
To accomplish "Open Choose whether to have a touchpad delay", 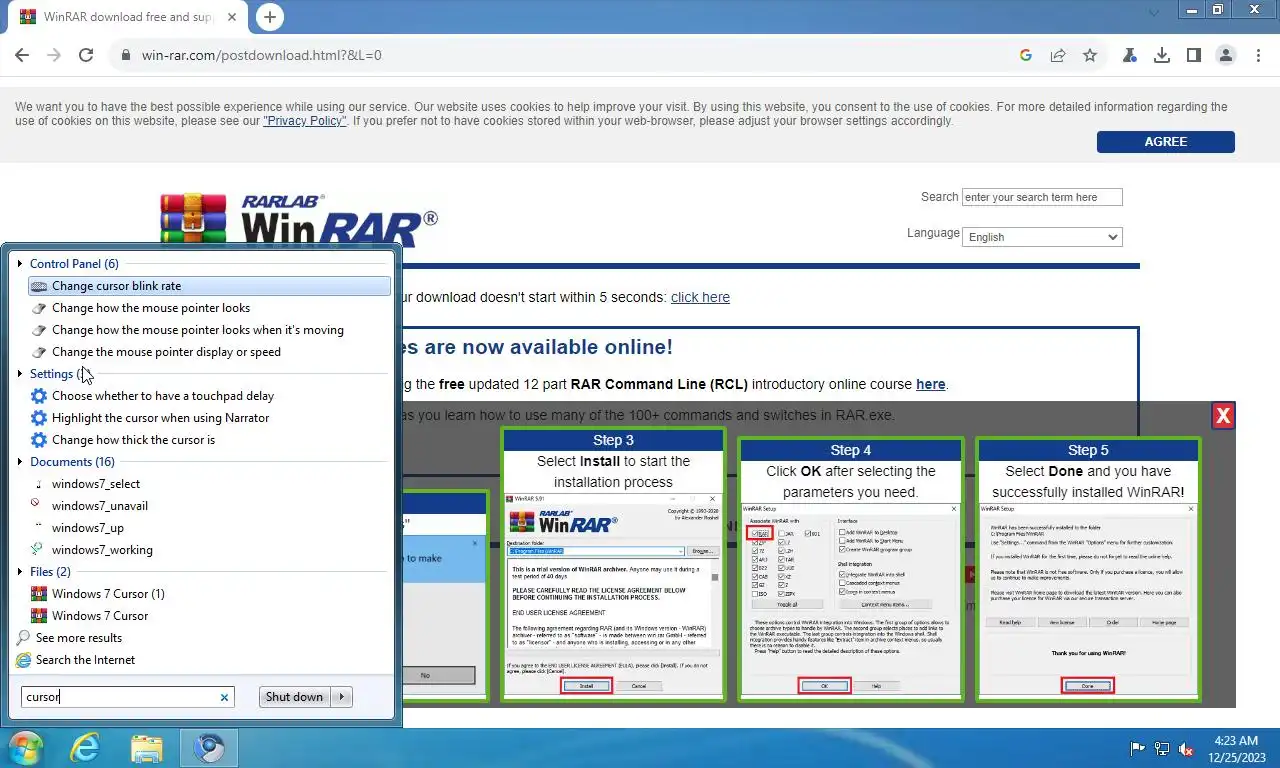I will [209, 396].
